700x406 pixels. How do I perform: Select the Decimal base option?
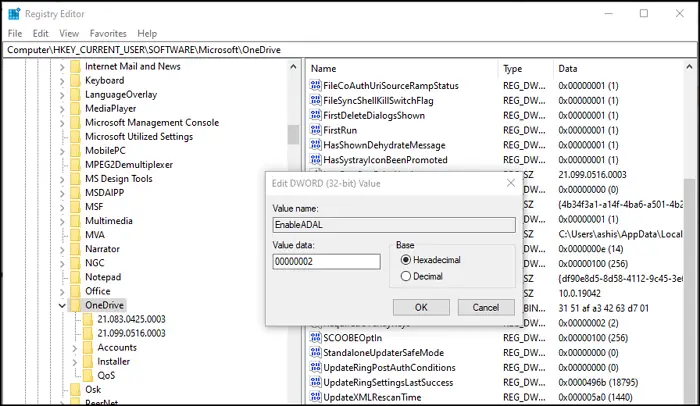(406, 276)
